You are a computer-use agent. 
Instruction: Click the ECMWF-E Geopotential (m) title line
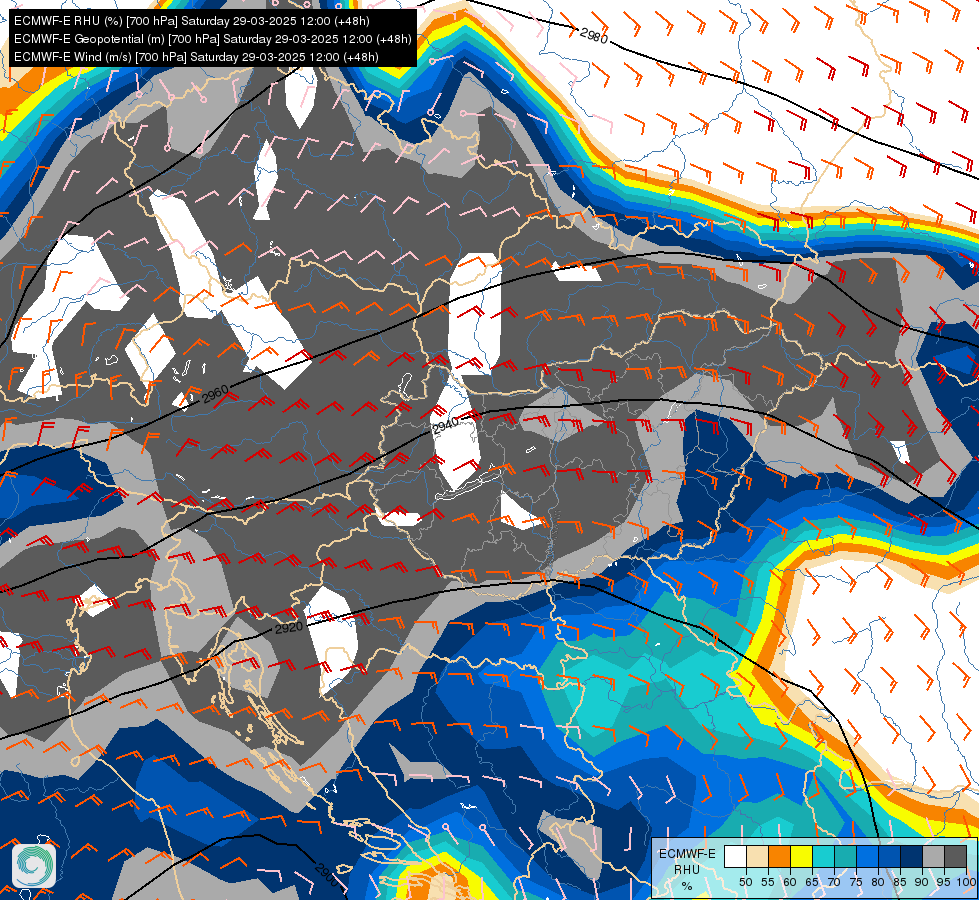click(x=212, y=39)
